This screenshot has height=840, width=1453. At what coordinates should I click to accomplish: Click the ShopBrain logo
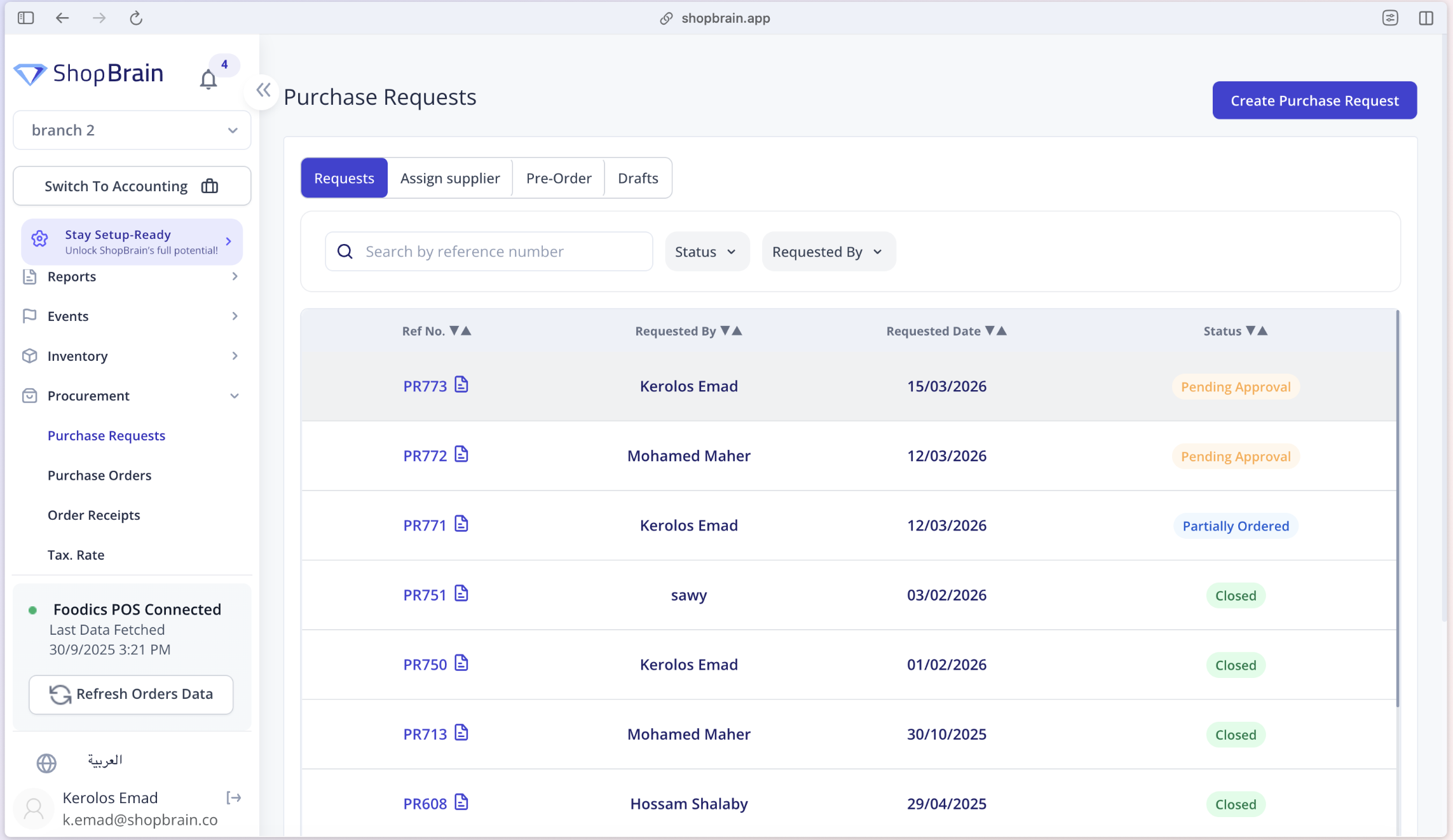point(89,72)
